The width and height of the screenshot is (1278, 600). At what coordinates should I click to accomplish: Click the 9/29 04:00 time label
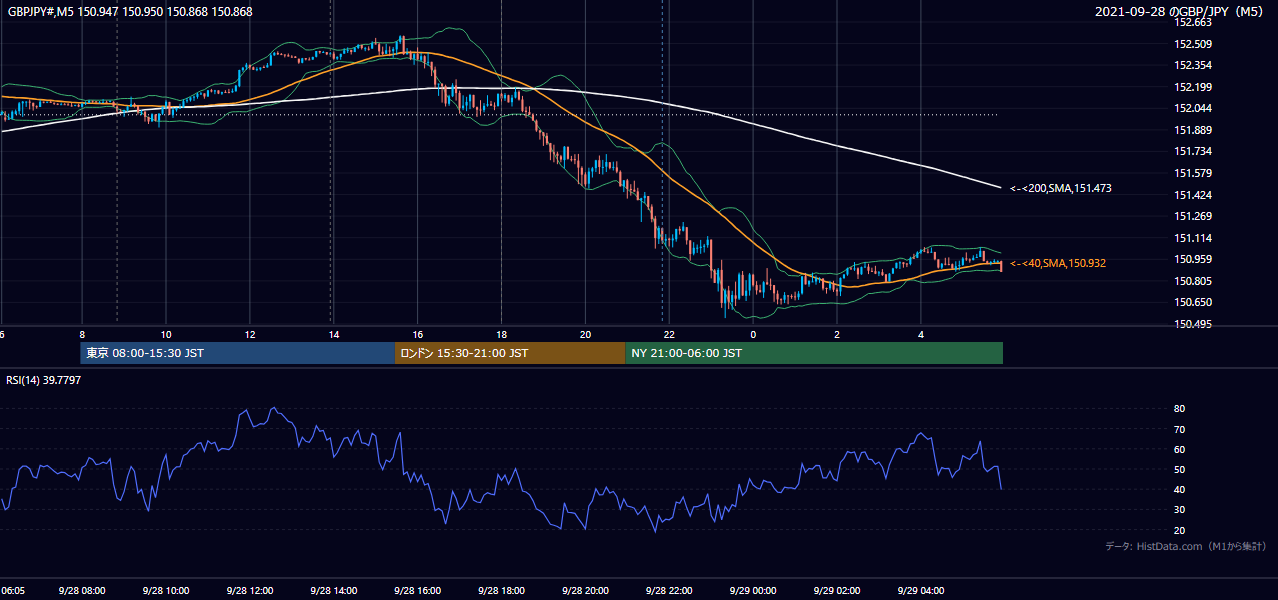click(x=921, y=591)
